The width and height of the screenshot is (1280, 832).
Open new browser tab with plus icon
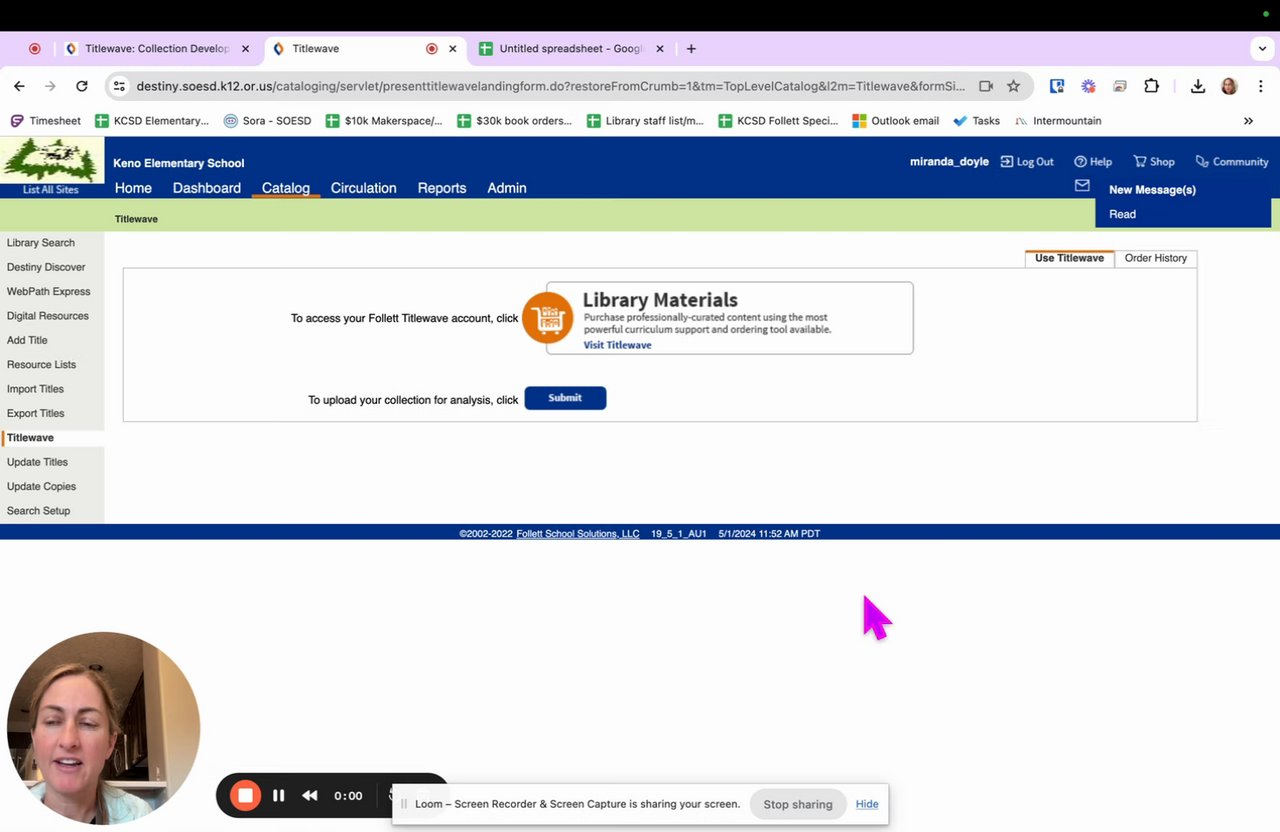point(691,48)
